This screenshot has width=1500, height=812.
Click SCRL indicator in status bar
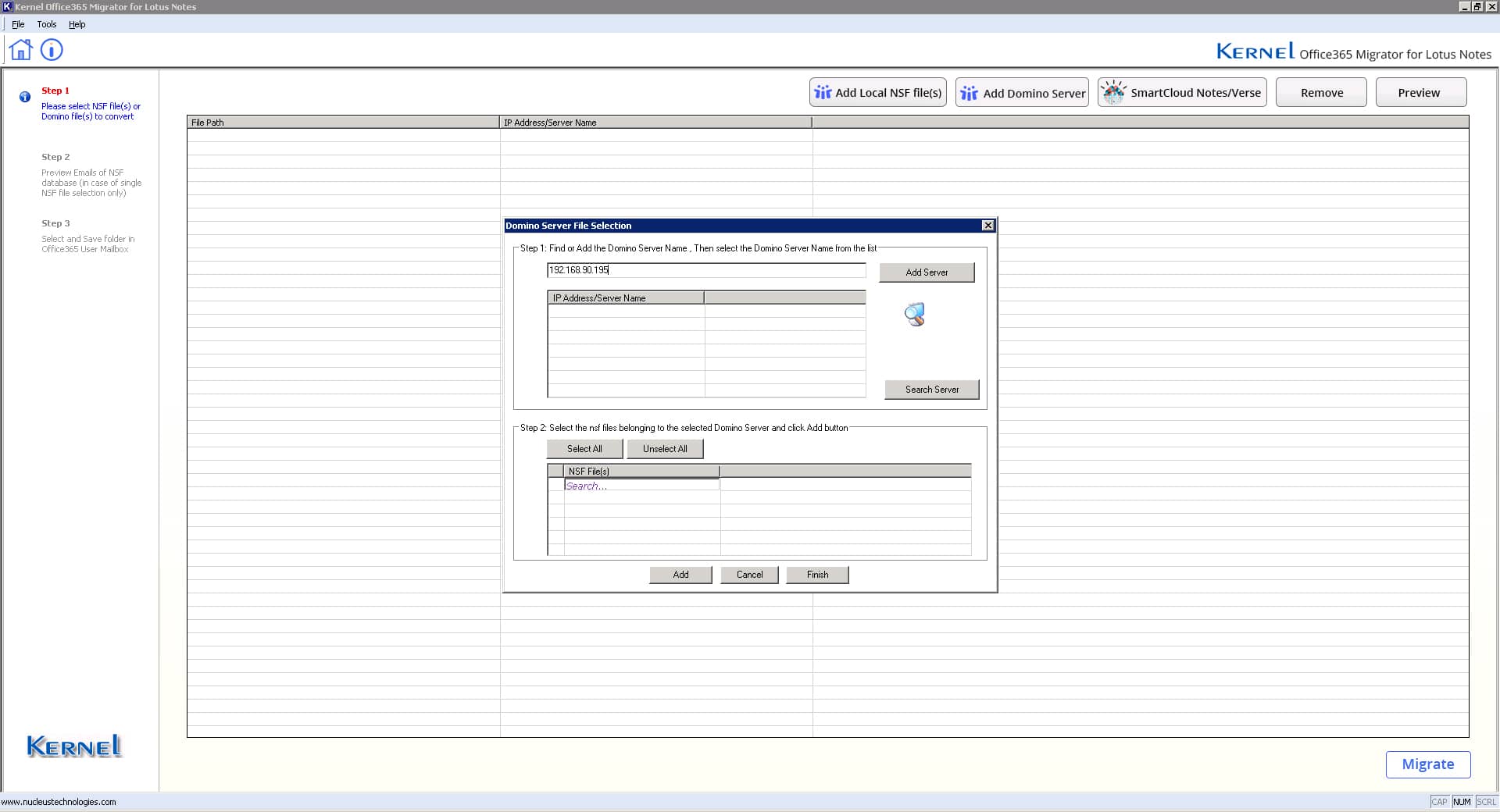(x=1486, y=802)
